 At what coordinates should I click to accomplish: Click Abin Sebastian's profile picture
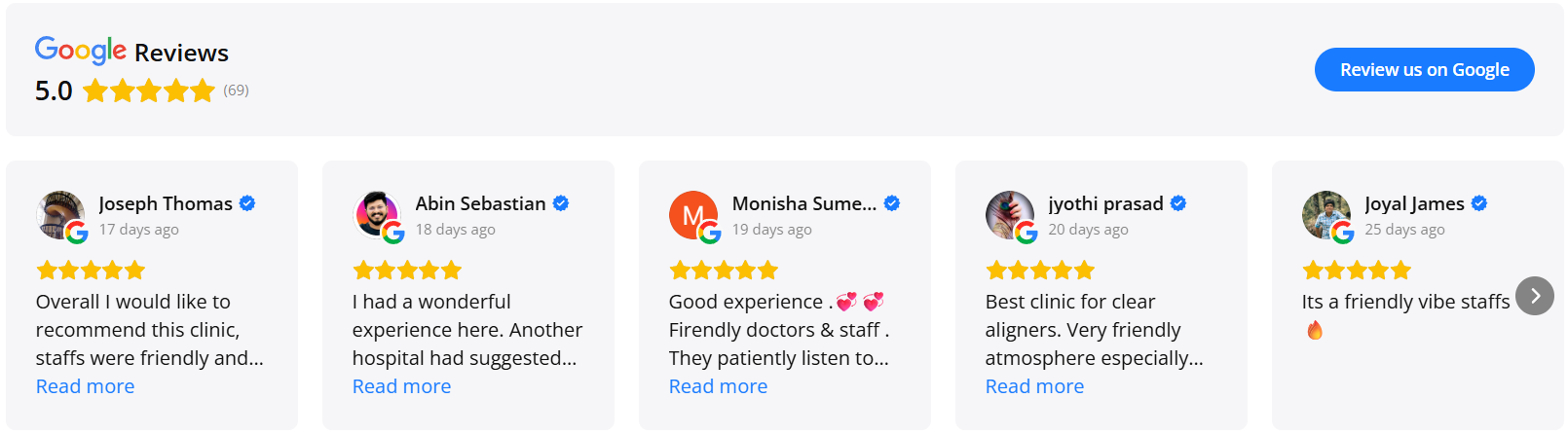click(x=377, y=215)
